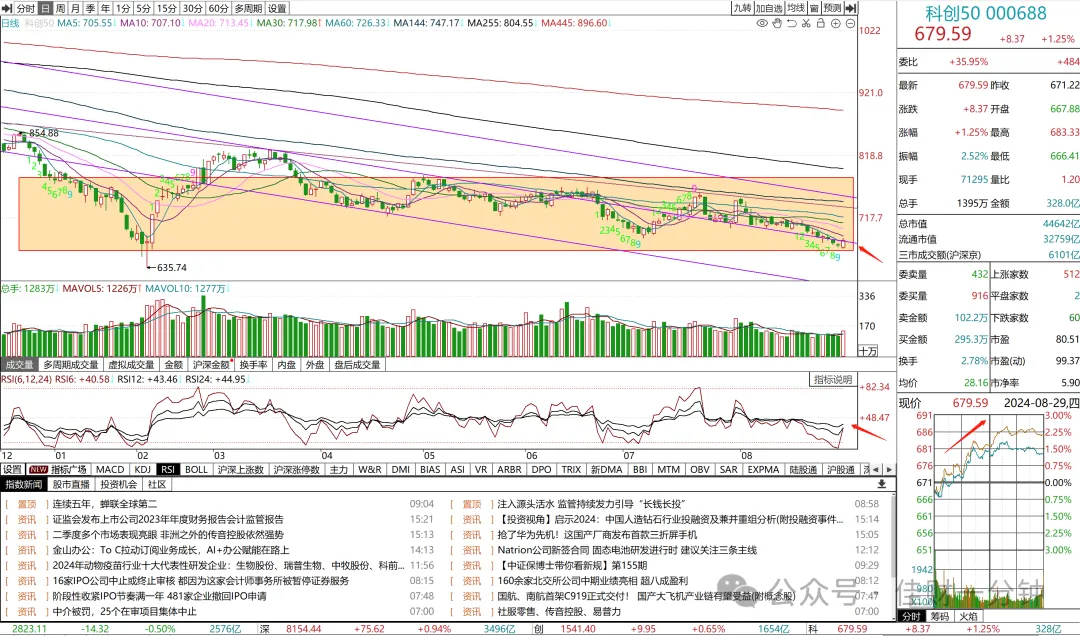Select the 15分 period
1080x636 pixels.
click(167, 8)
